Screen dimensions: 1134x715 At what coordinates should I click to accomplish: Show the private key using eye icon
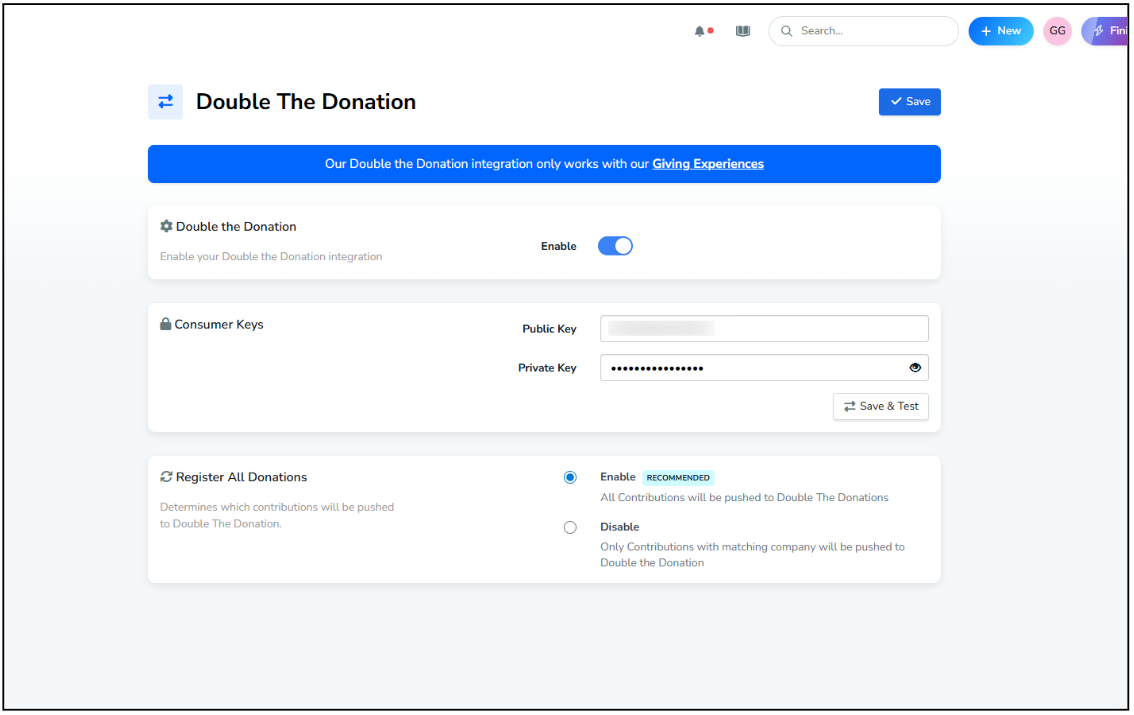(x=915, y=368)
